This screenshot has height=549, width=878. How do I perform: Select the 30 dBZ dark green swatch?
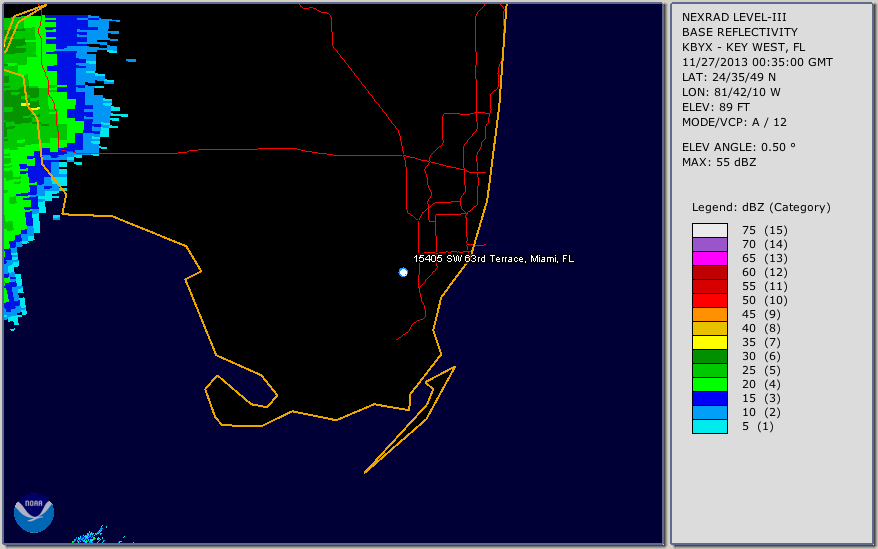[710, 356]
